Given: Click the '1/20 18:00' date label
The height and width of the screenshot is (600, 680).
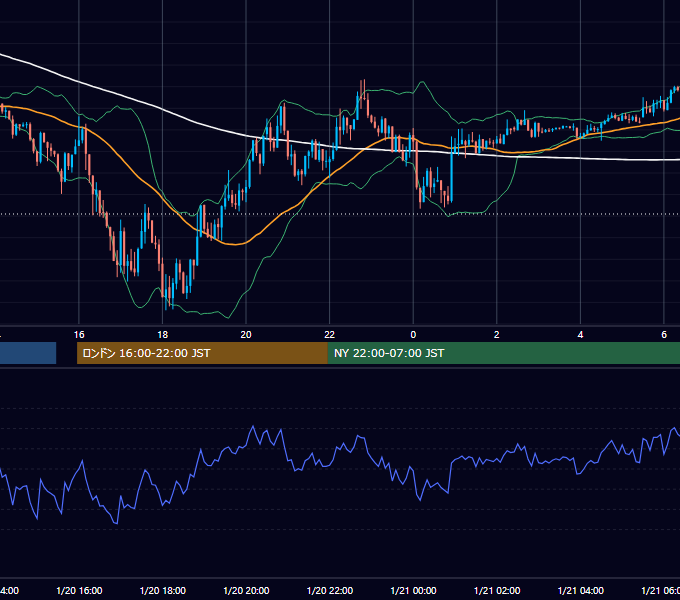Looking at the screenshot, I should click(163, 590).
